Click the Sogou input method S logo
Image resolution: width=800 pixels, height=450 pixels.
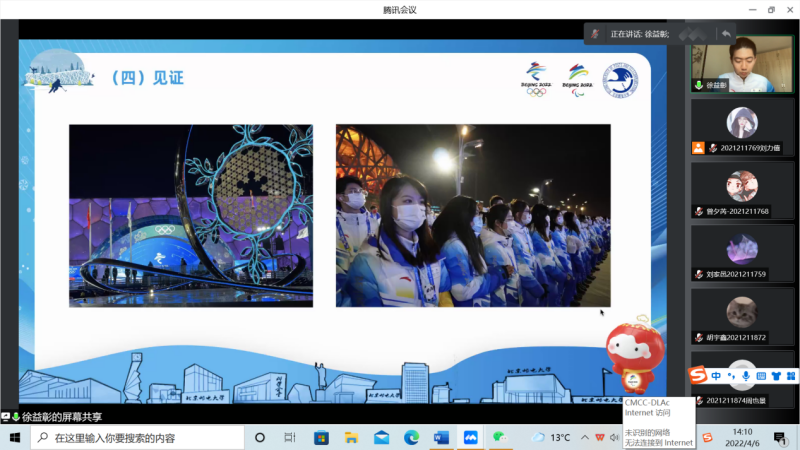tap(698, 375)
